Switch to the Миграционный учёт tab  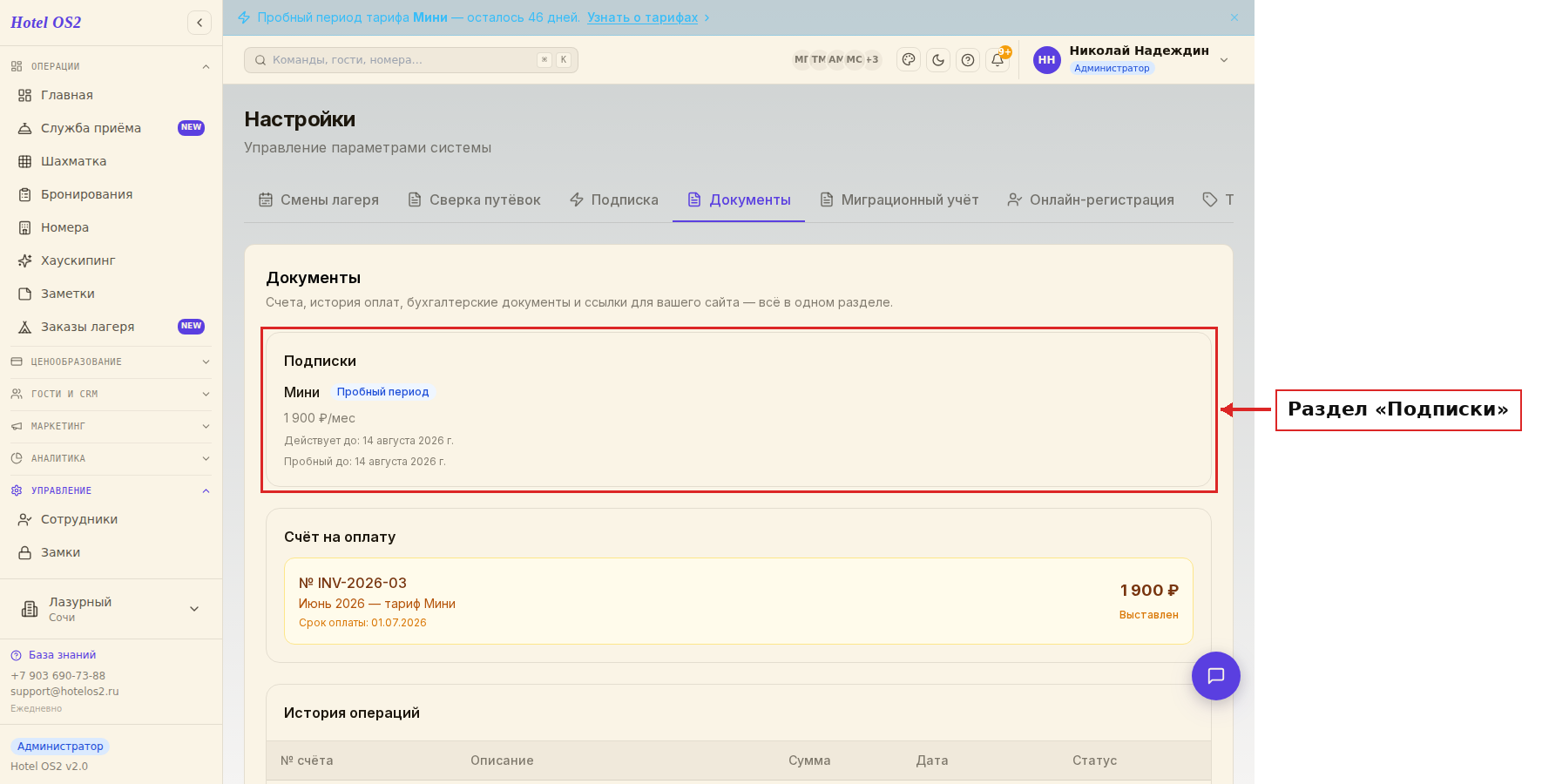click(x=899, y=199)
